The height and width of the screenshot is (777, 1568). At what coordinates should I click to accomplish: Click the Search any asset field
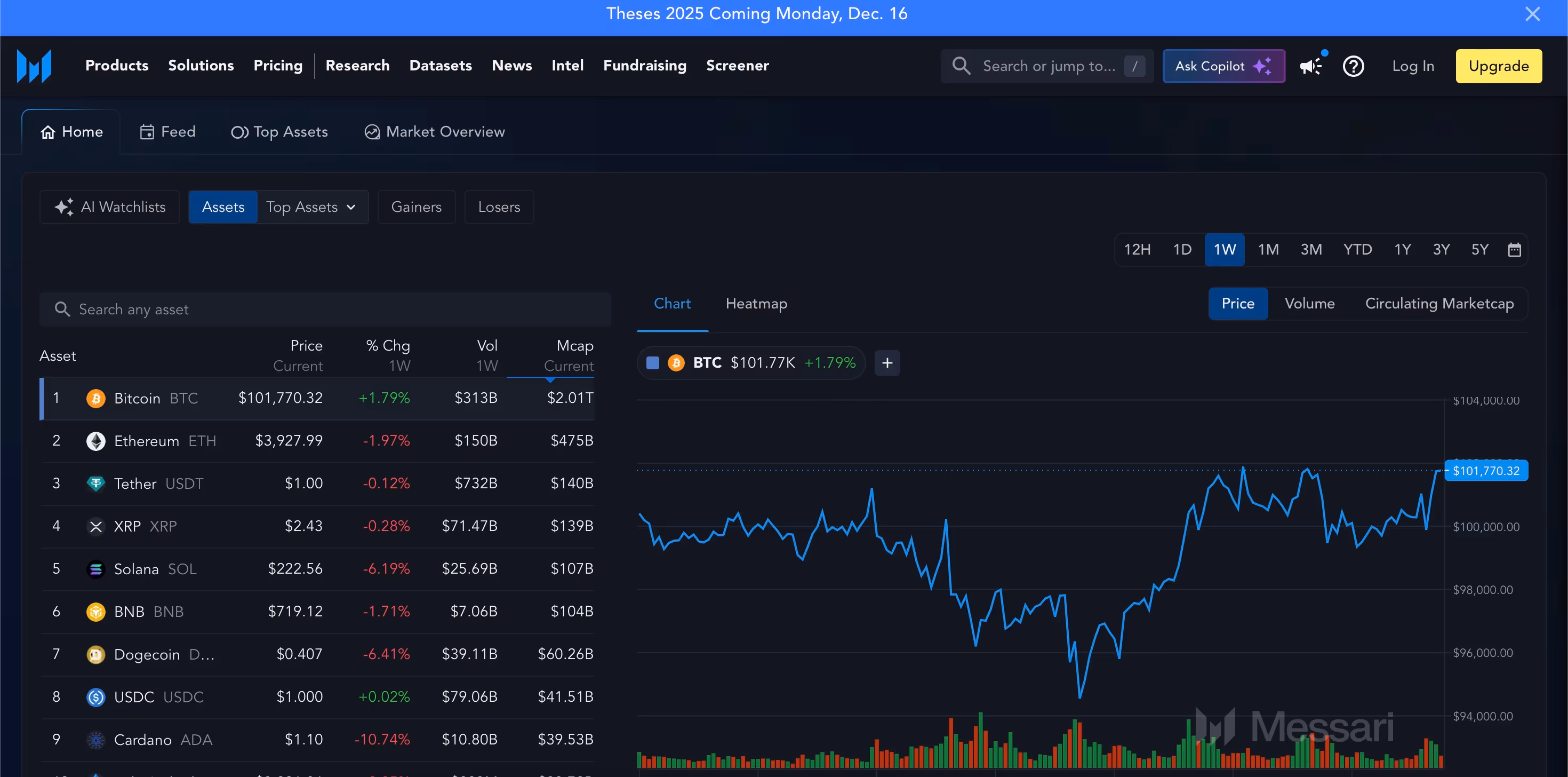pyautogui.click(x=325, y=310)
